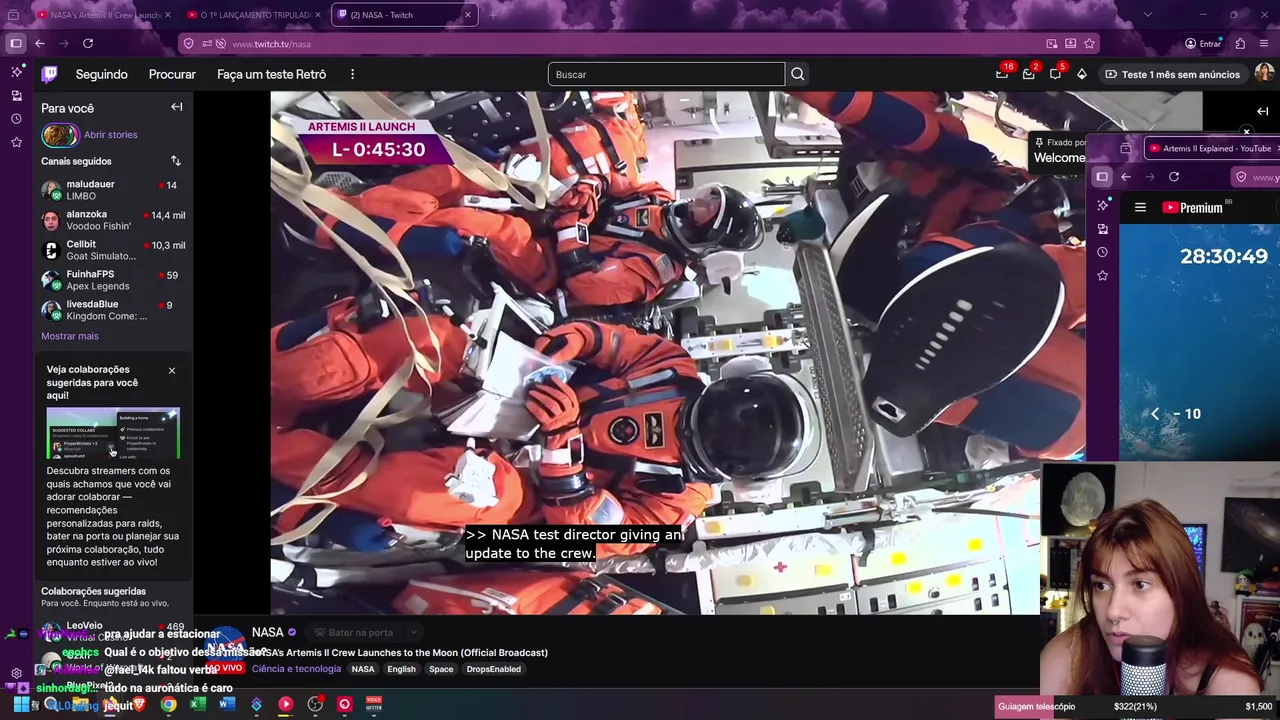
Task: Open browser sidebar bookmarks star icon
Action: pyautogui.click(x=16, y=143)
